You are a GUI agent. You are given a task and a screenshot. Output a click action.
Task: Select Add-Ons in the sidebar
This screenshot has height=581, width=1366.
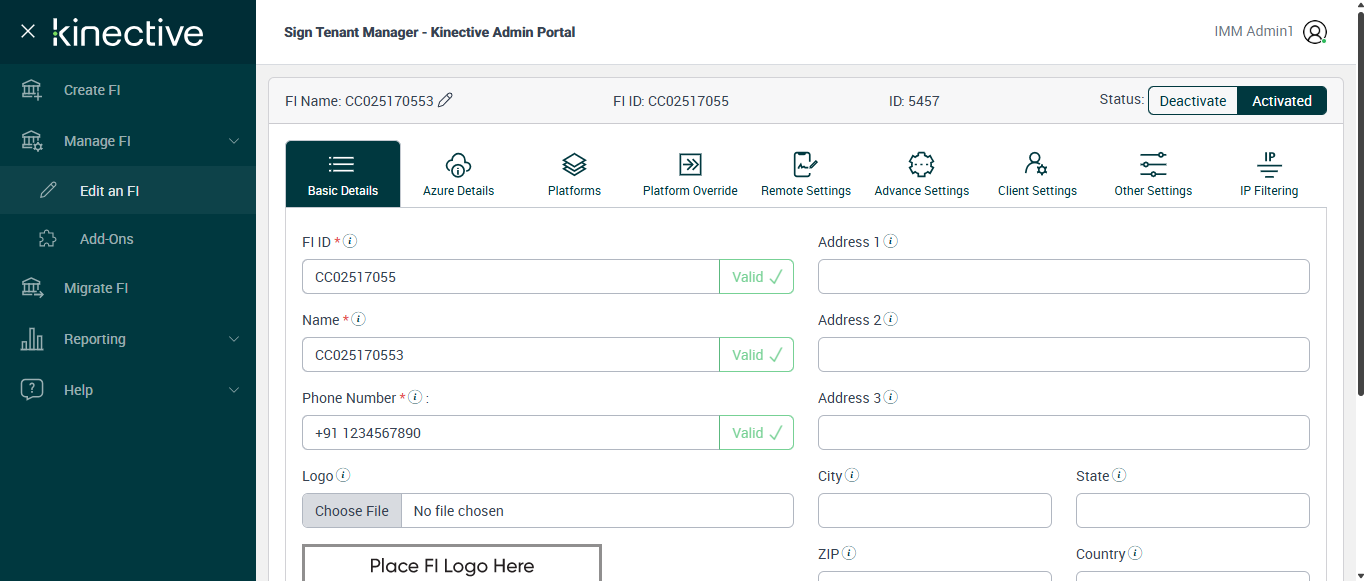click(x=106, y=239)
